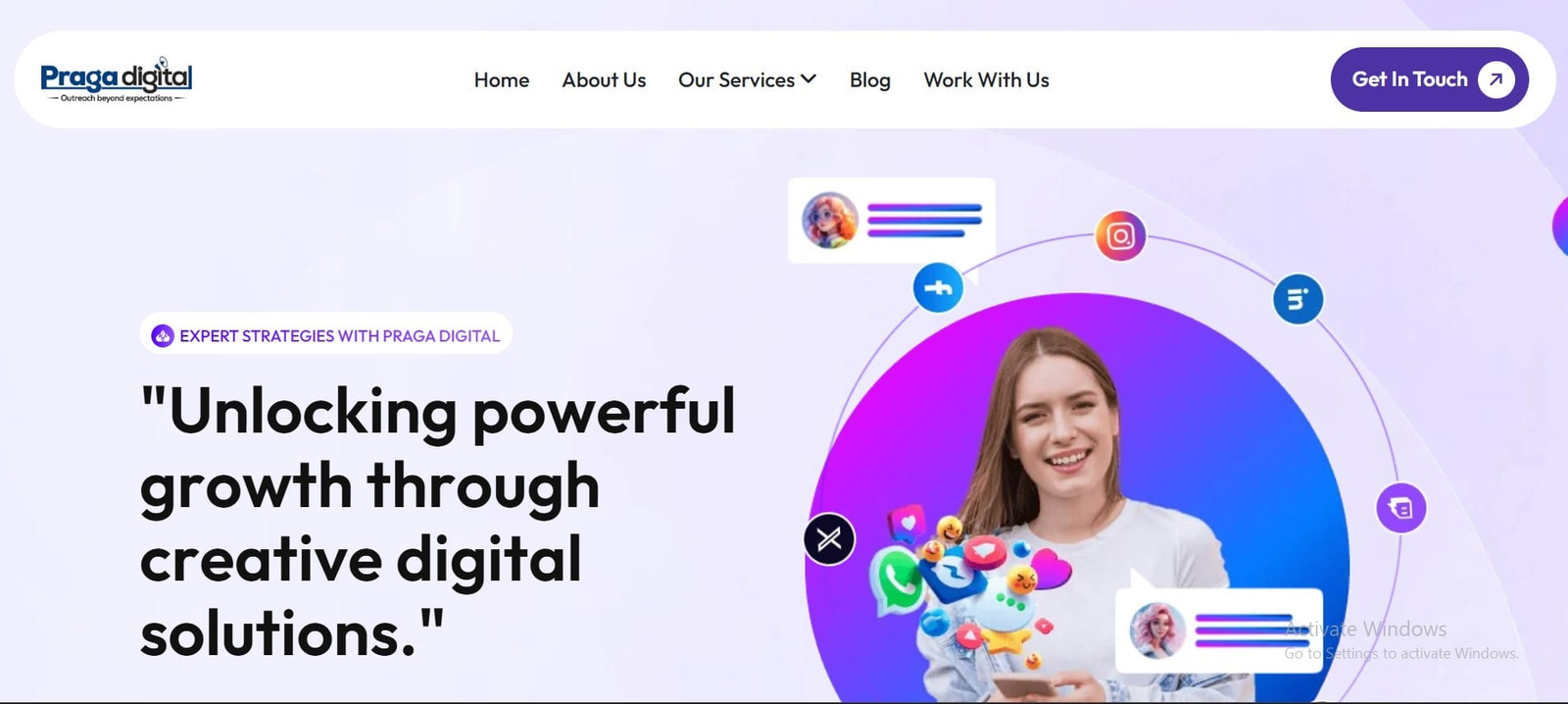Click the Expert Strategies with Praga Digital badge
This screenshot has height=704, width=1568.
click(x=326, y=335)
